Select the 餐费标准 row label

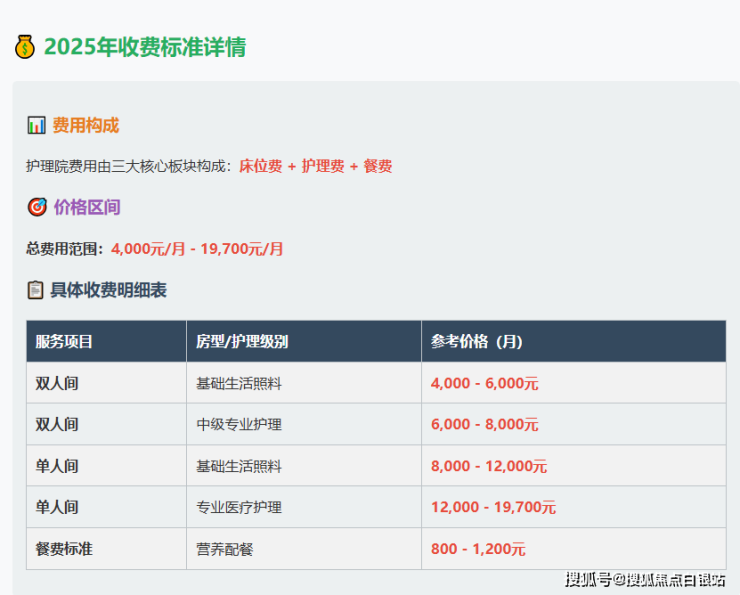pos(64,549)
